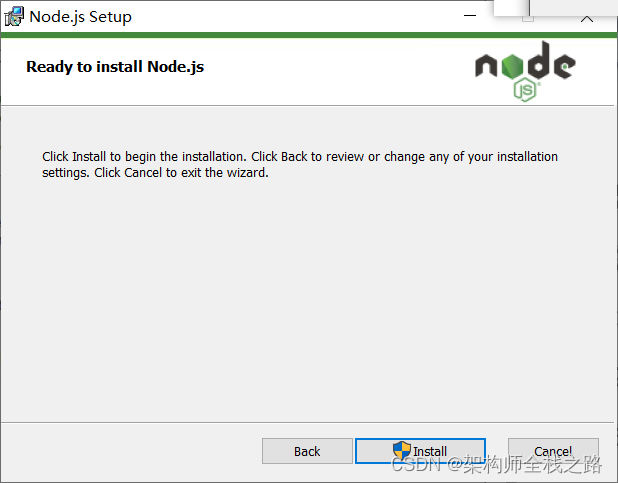Viewport: 618px width, 483px height.
Task: Go back with the Back button
Action: pos(307,451)
